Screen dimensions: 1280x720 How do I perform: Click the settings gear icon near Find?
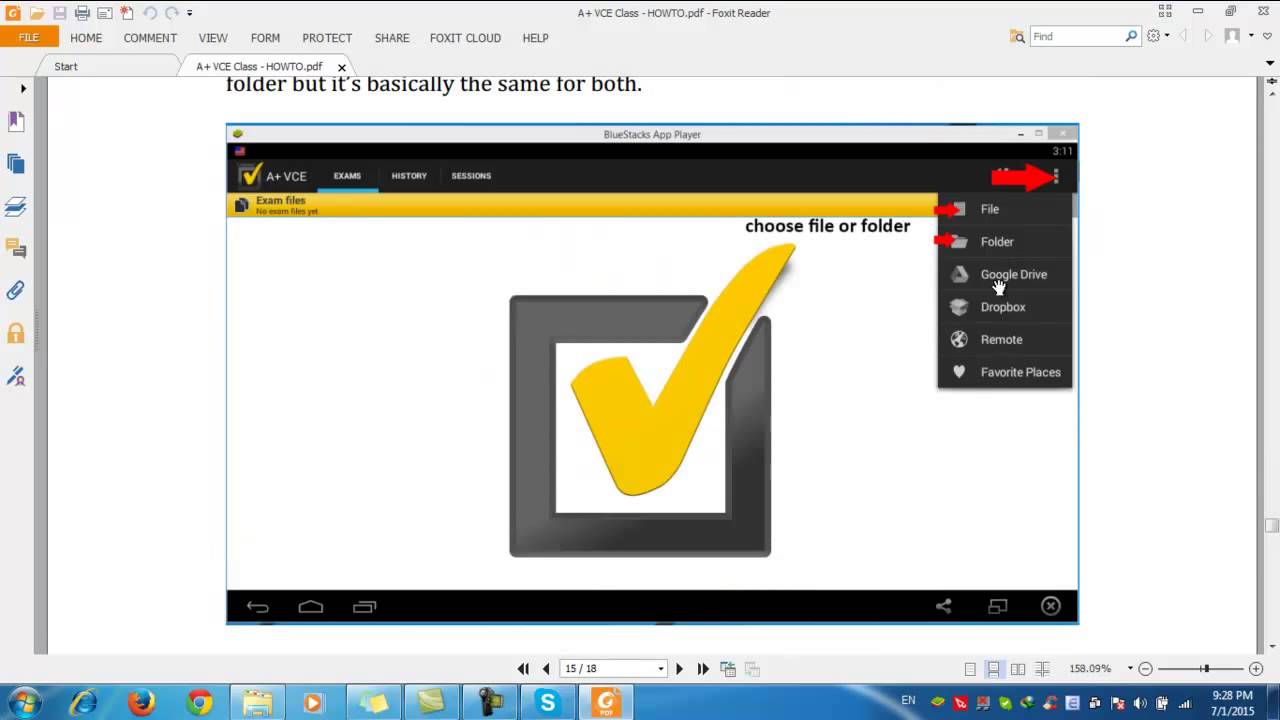1154,36
